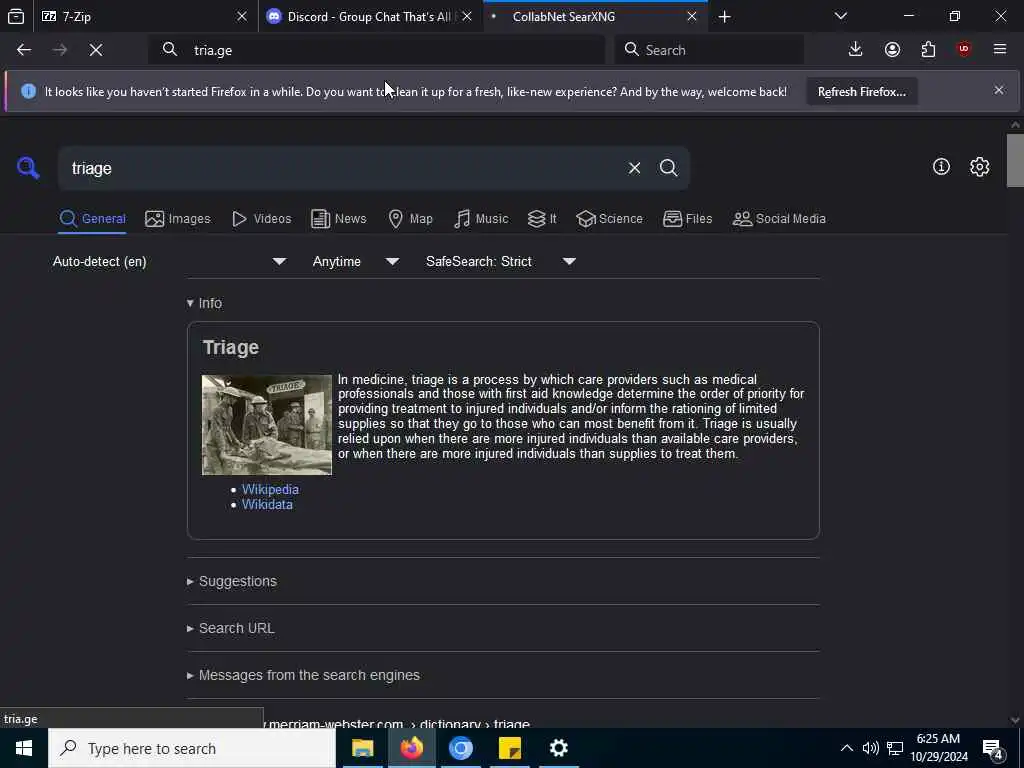
Task: Open the network tray icon
Action: point(895,748)
